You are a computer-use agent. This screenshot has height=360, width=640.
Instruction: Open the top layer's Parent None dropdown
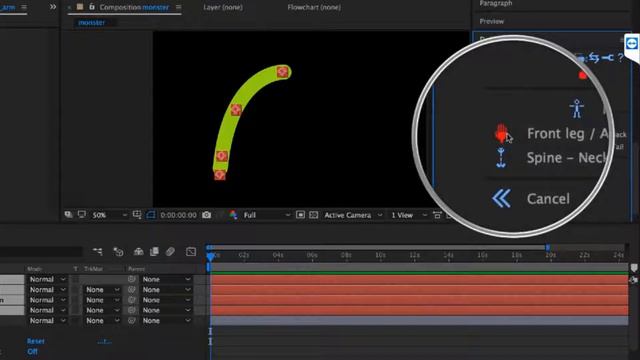point(166,279)
